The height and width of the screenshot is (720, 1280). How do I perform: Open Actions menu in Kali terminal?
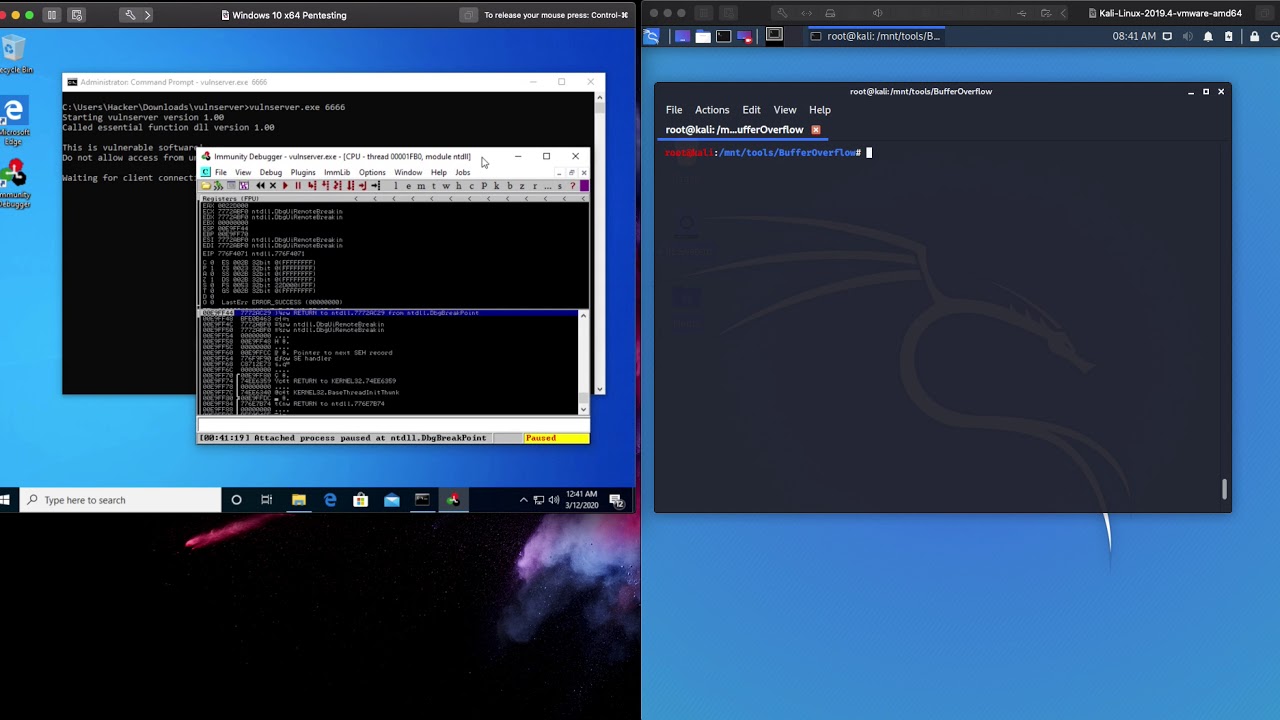(x=712, y=110)
